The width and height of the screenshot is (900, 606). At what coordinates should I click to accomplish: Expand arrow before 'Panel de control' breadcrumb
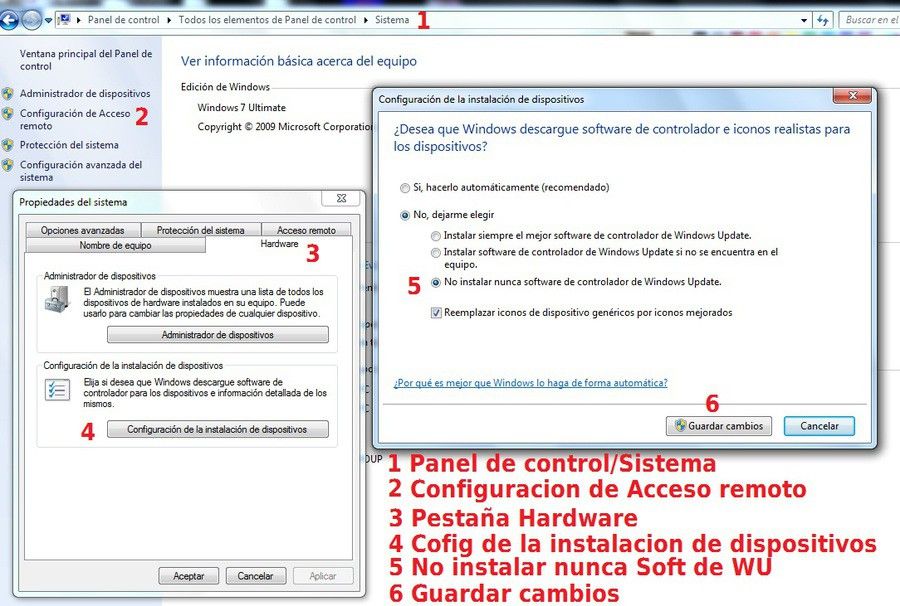coord(79,20)
